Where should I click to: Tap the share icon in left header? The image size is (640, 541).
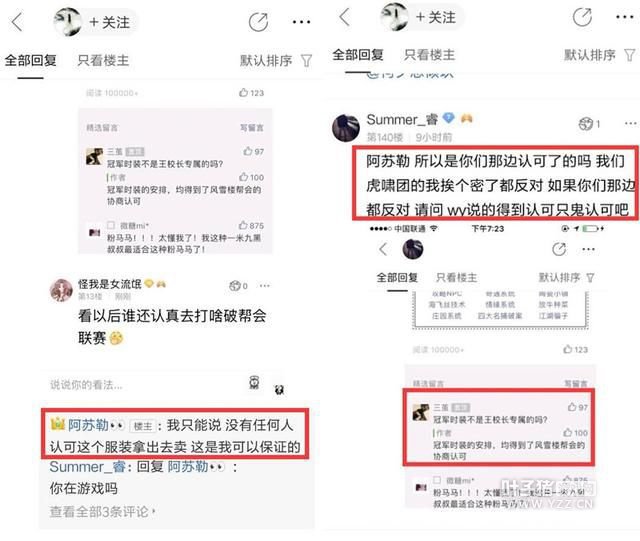259,22
